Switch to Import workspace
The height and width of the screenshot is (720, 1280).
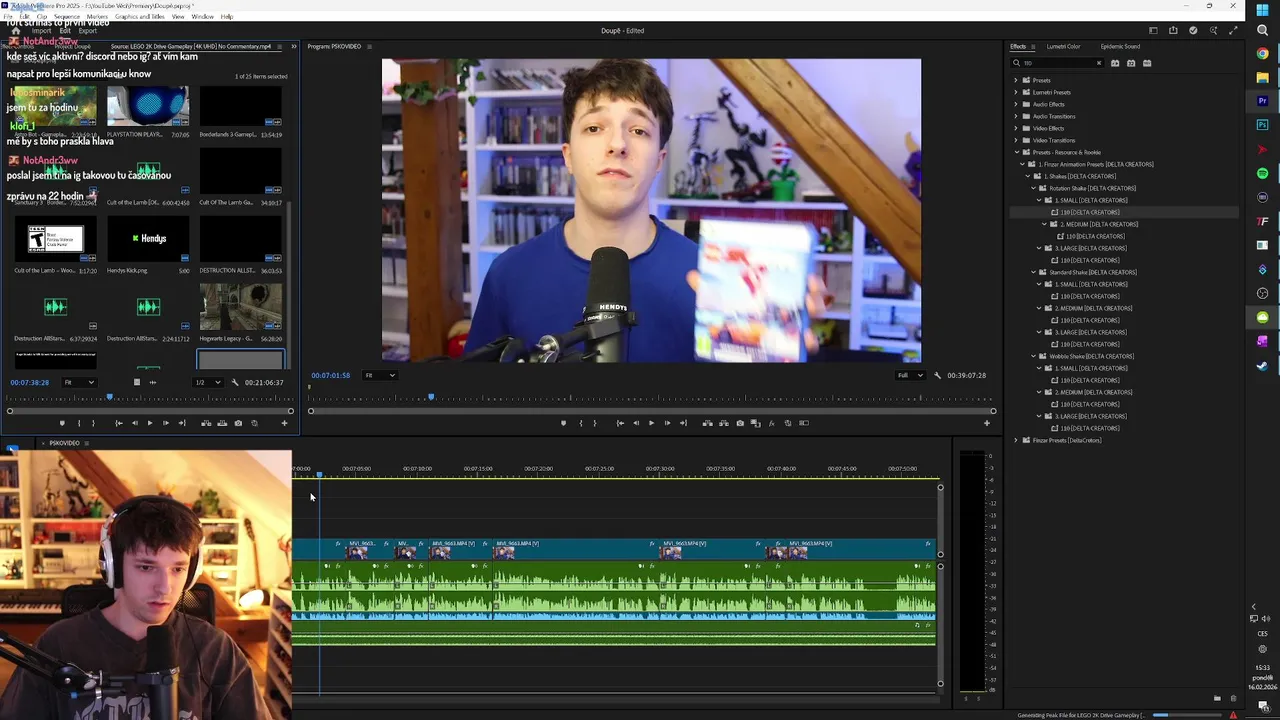[x=41, y=31]
